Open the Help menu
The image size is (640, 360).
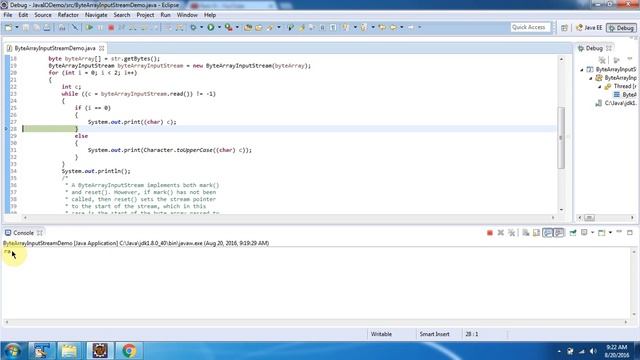point(210,15)
